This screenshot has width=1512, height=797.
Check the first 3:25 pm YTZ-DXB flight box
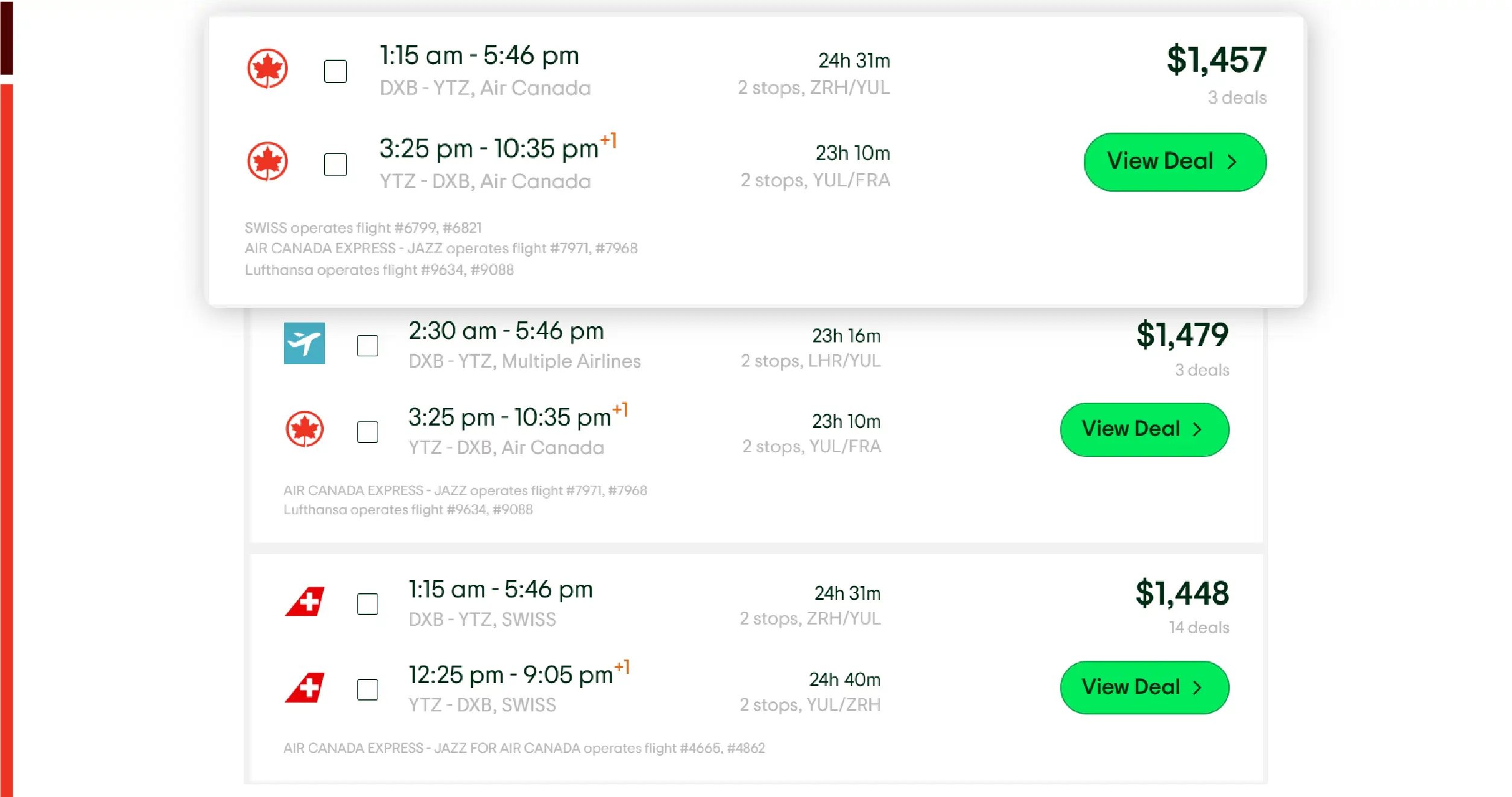tap(335, 165)
